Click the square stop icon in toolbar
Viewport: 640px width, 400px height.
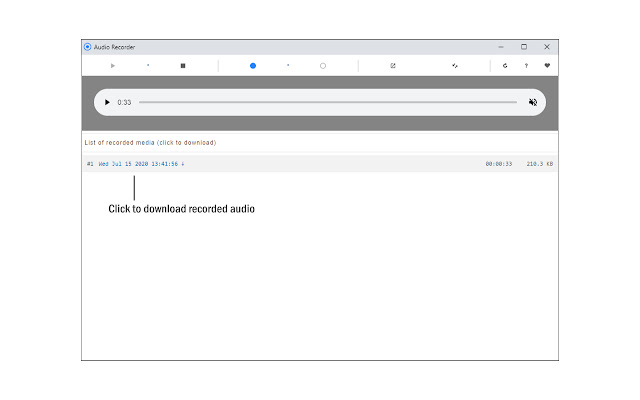click(183, 66)
